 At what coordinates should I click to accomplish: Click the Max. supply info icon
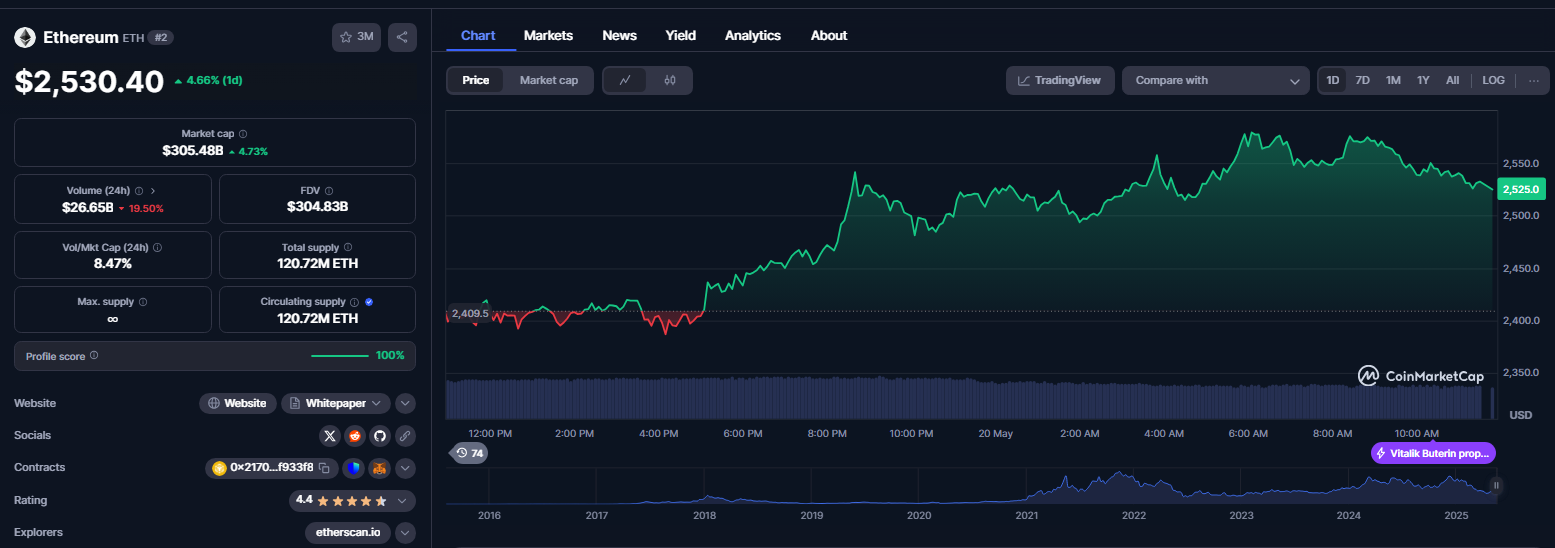(x=143, y=302)
